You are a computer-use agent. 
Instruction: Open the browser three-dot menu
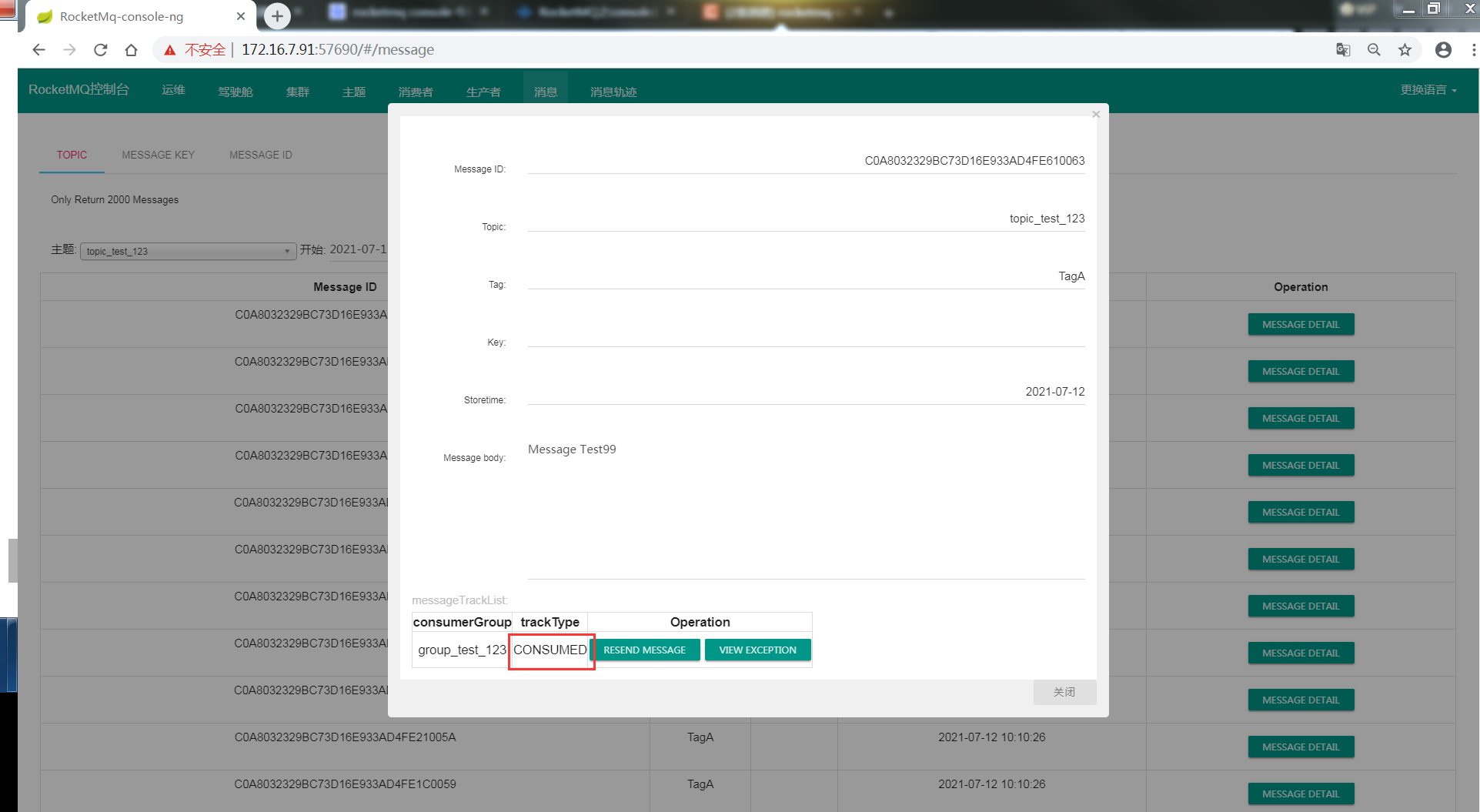1473,50
